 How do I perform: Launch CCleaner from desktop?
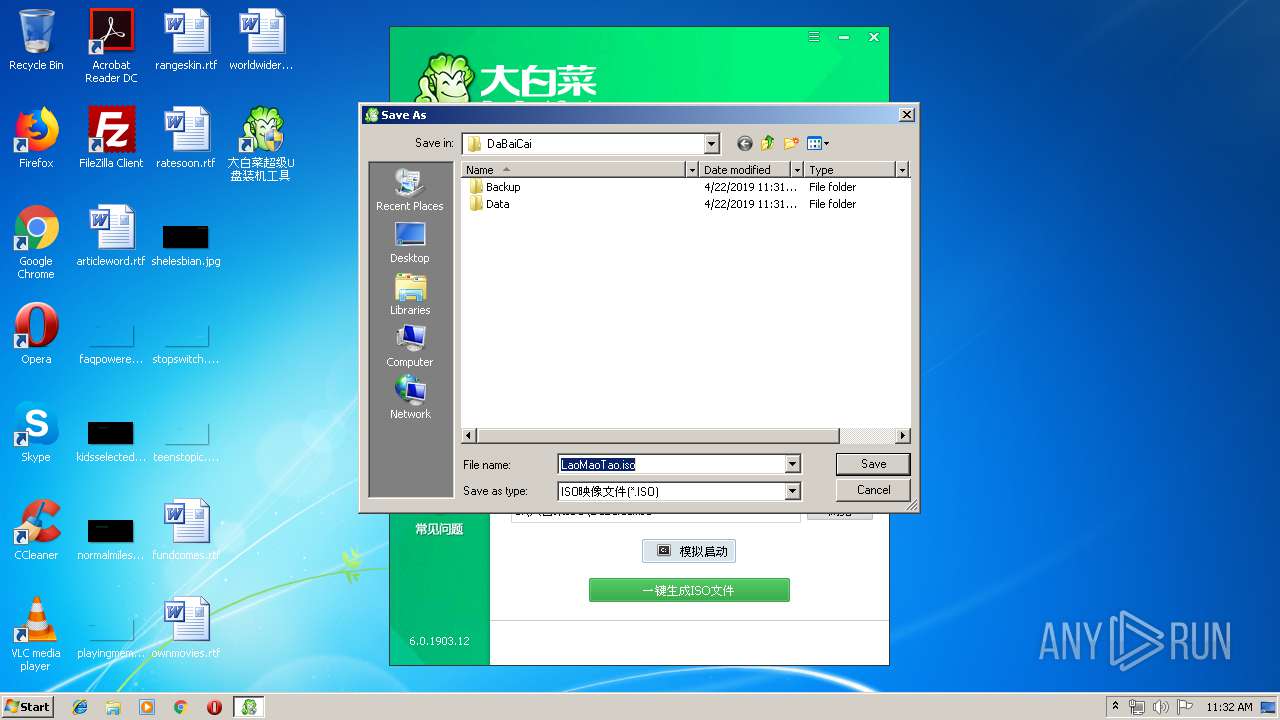coord(36,530)
